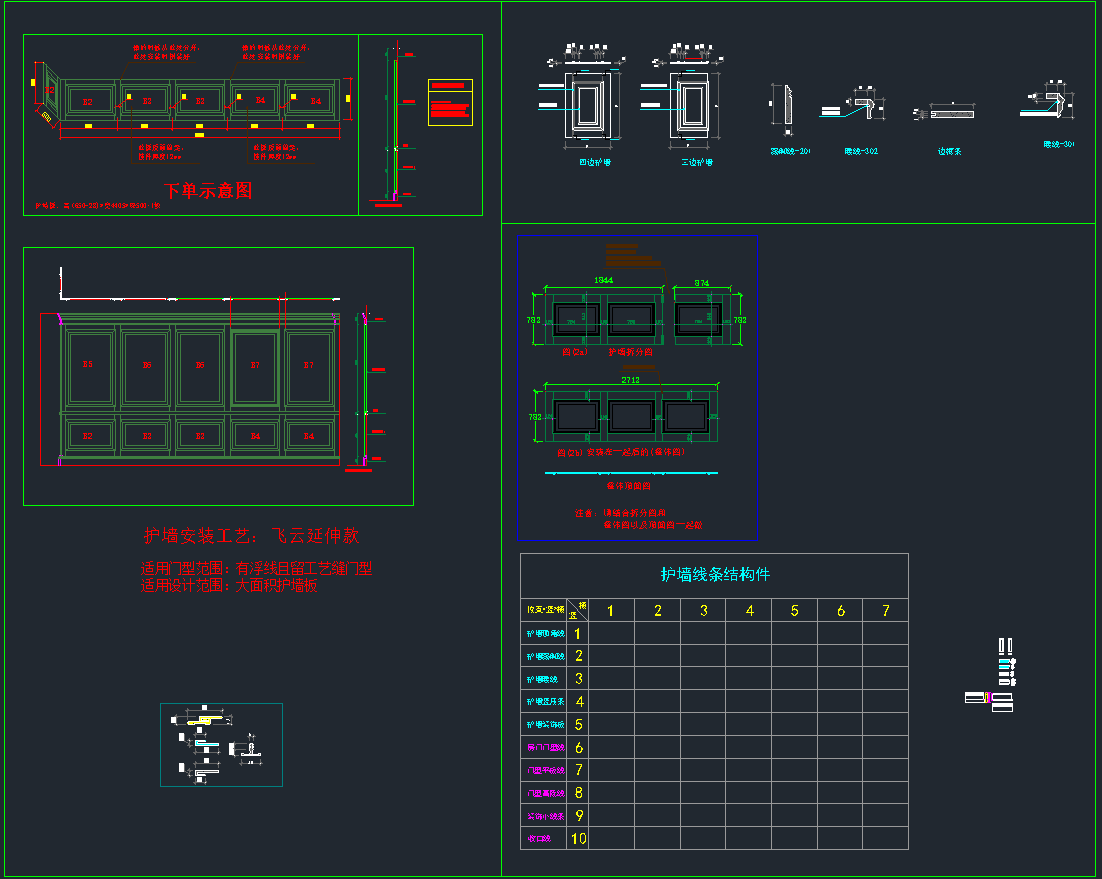Select row number 10 in the table

tap(578, 838)
